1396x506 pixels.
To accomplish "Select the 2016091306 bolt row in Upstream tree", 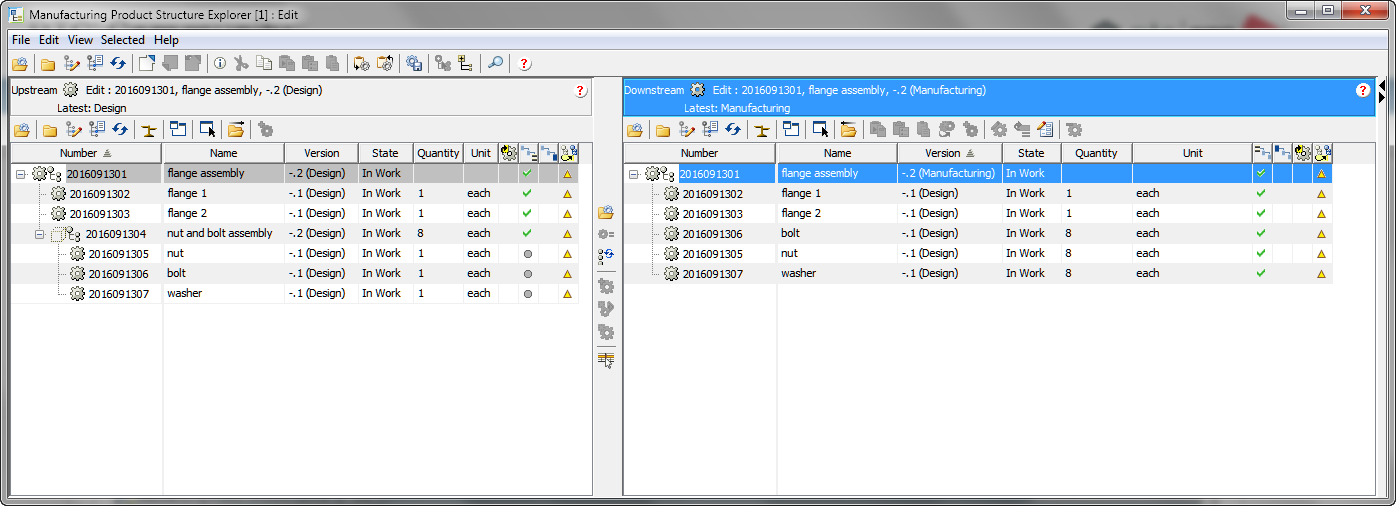I will (118, 274).
